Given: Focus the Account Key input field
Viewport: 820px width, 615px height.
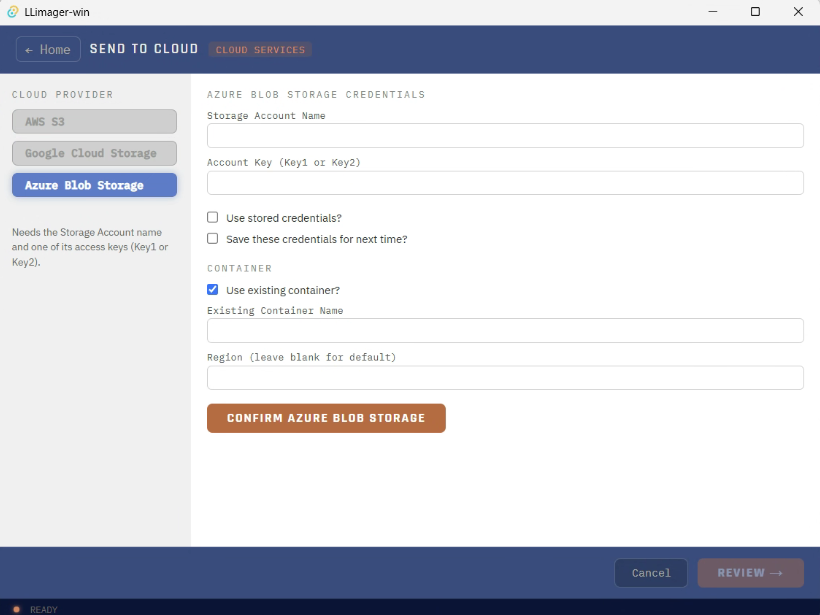Looking at the screenshot, I should click(x=505, y=183).
